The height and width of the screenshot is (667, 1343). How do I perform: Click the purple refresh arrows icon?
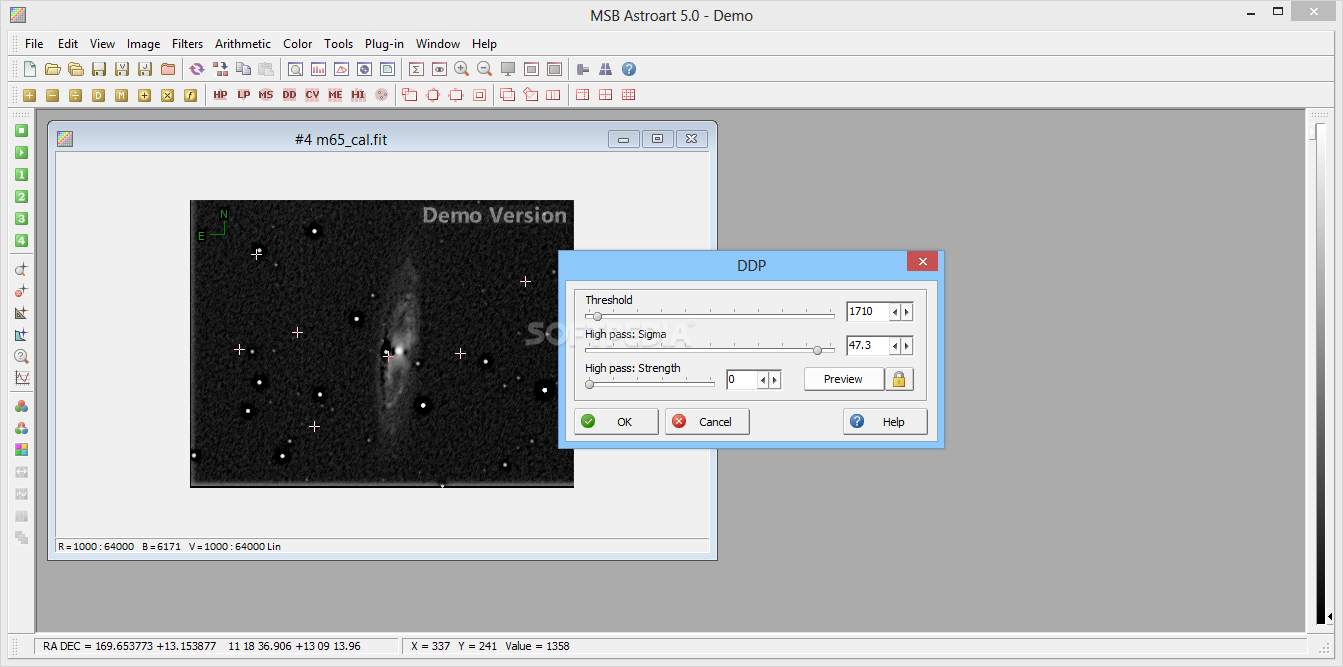[x=197, y=69]
